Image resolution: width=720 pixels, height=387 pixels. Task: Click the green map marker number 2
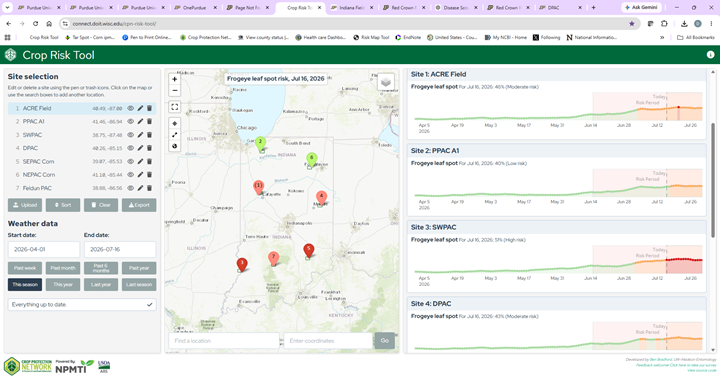click(260, 143)
